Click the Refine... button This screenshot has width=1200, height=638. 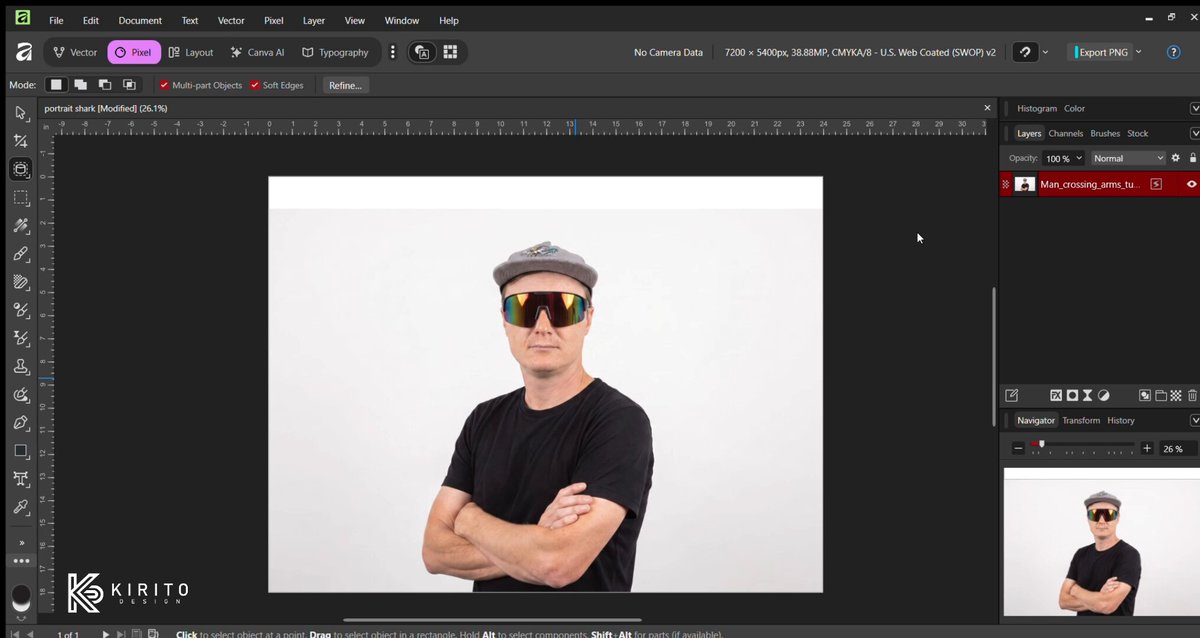(345, 85)
